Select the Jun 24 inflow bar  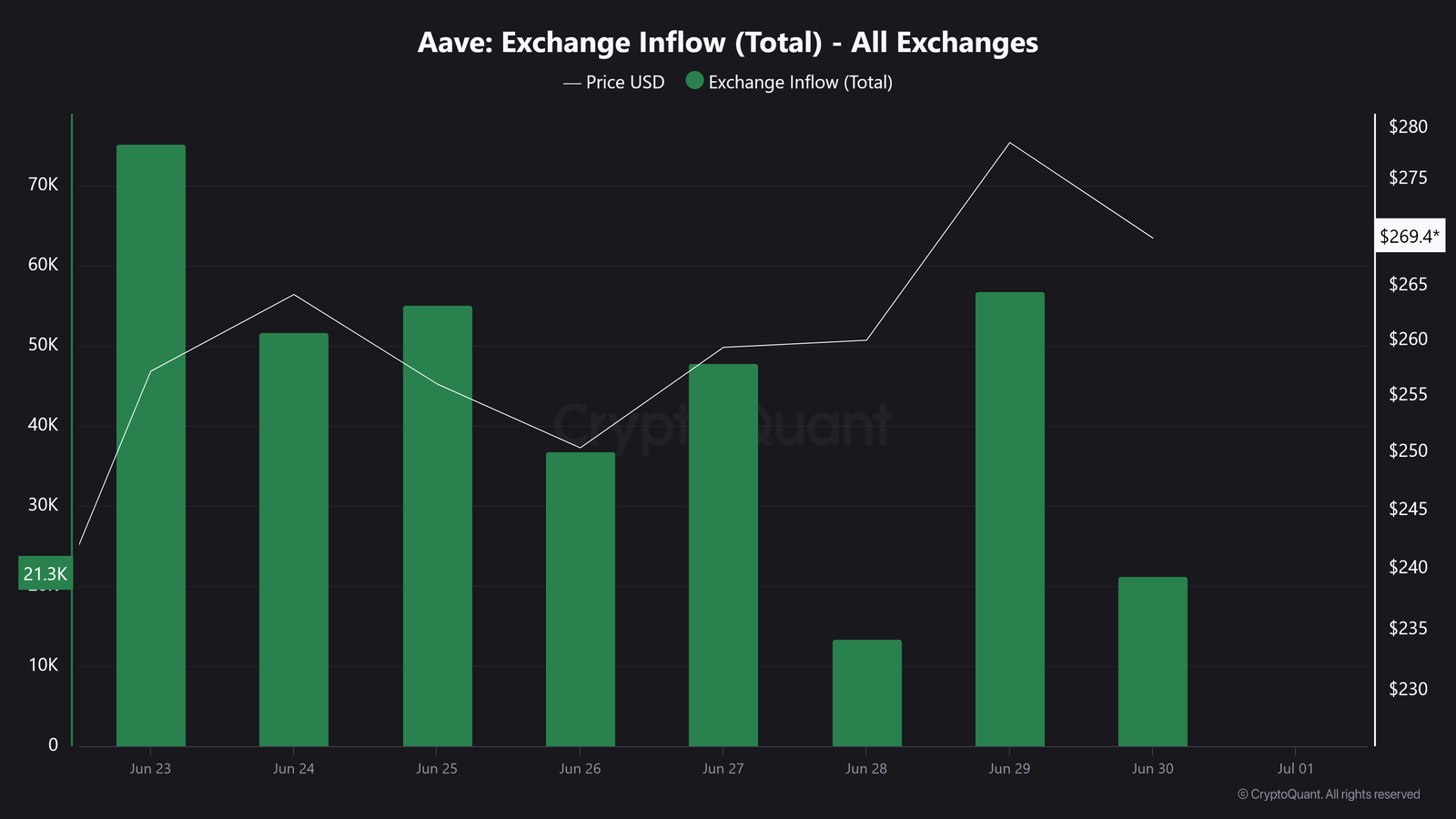click(294, 540)
